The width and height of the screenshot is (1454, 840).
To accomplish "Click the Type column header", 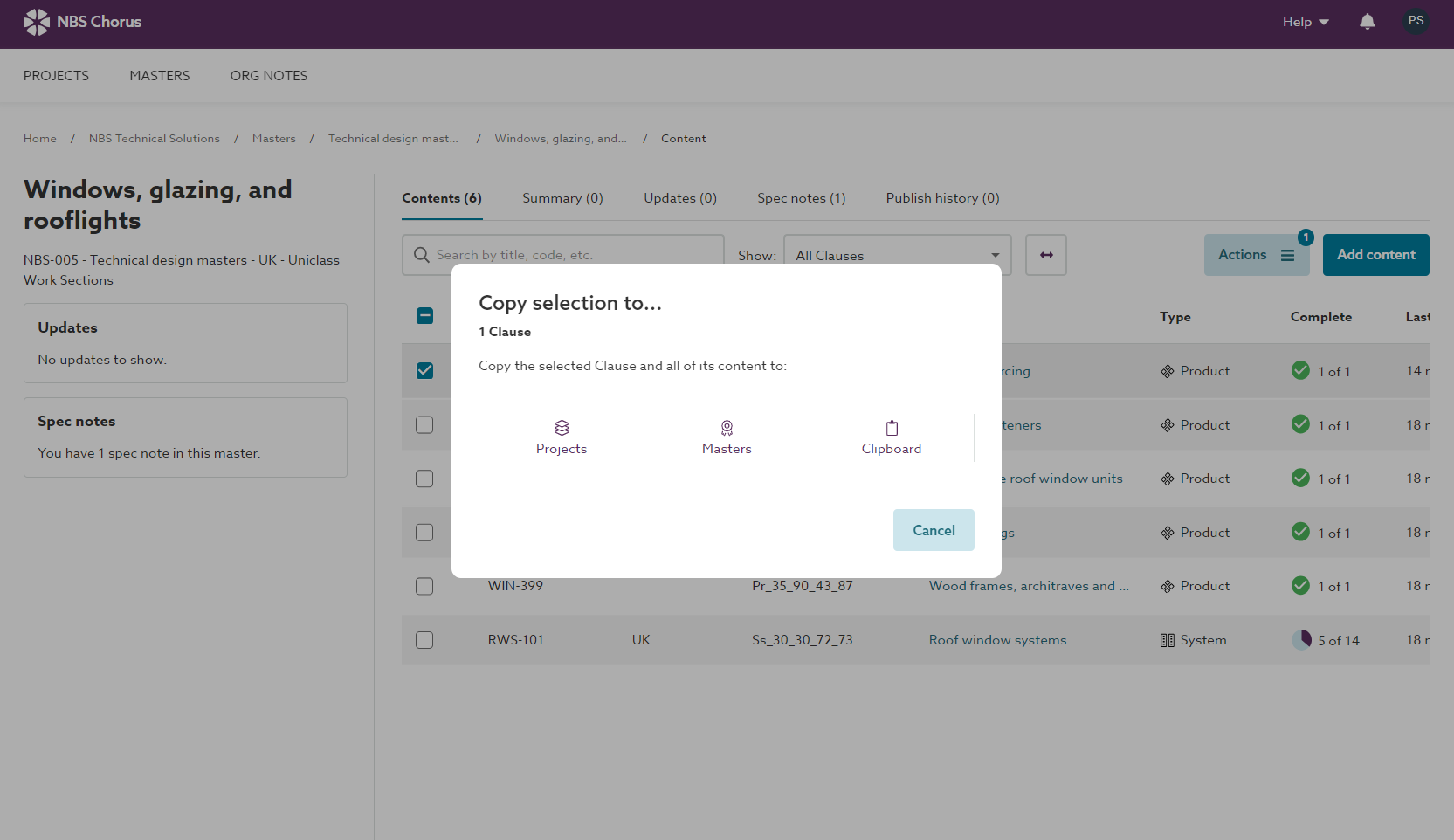I will coord(1175,317).
